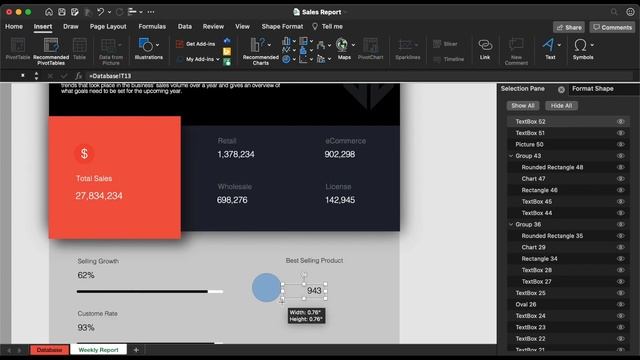This screenshot has width=640, height=360.
Task: Add a New Comment
Action: point(516,51)
